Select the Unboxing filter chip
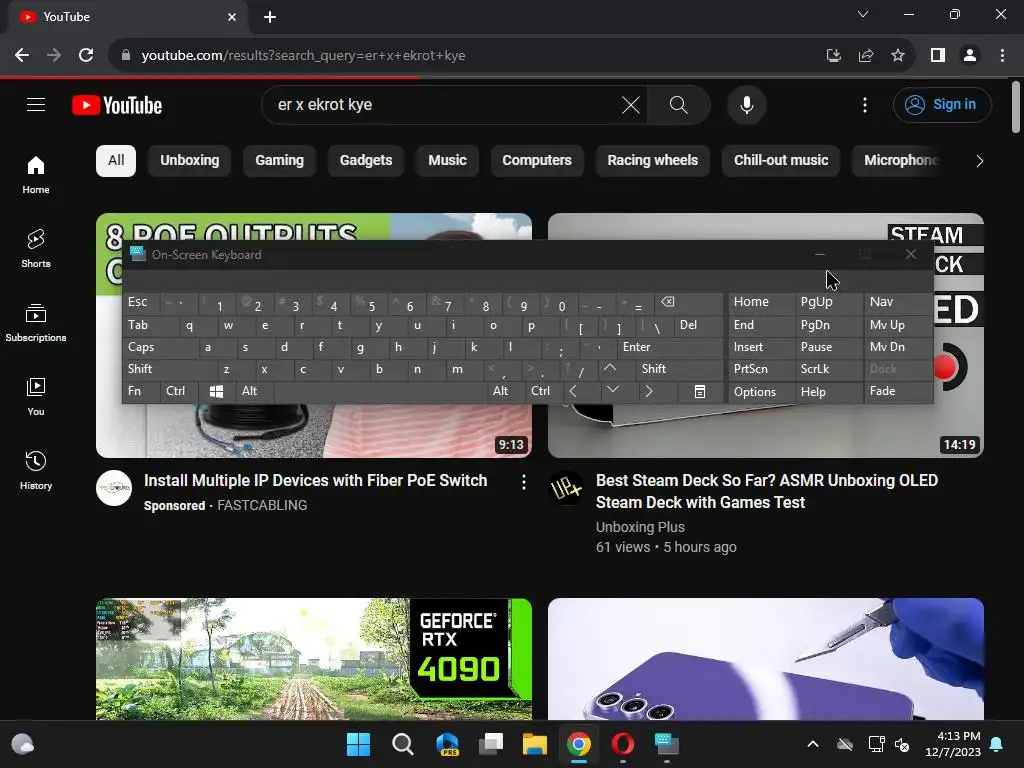The width and height of the screenshot is (1024, 768). coord(189,161)
